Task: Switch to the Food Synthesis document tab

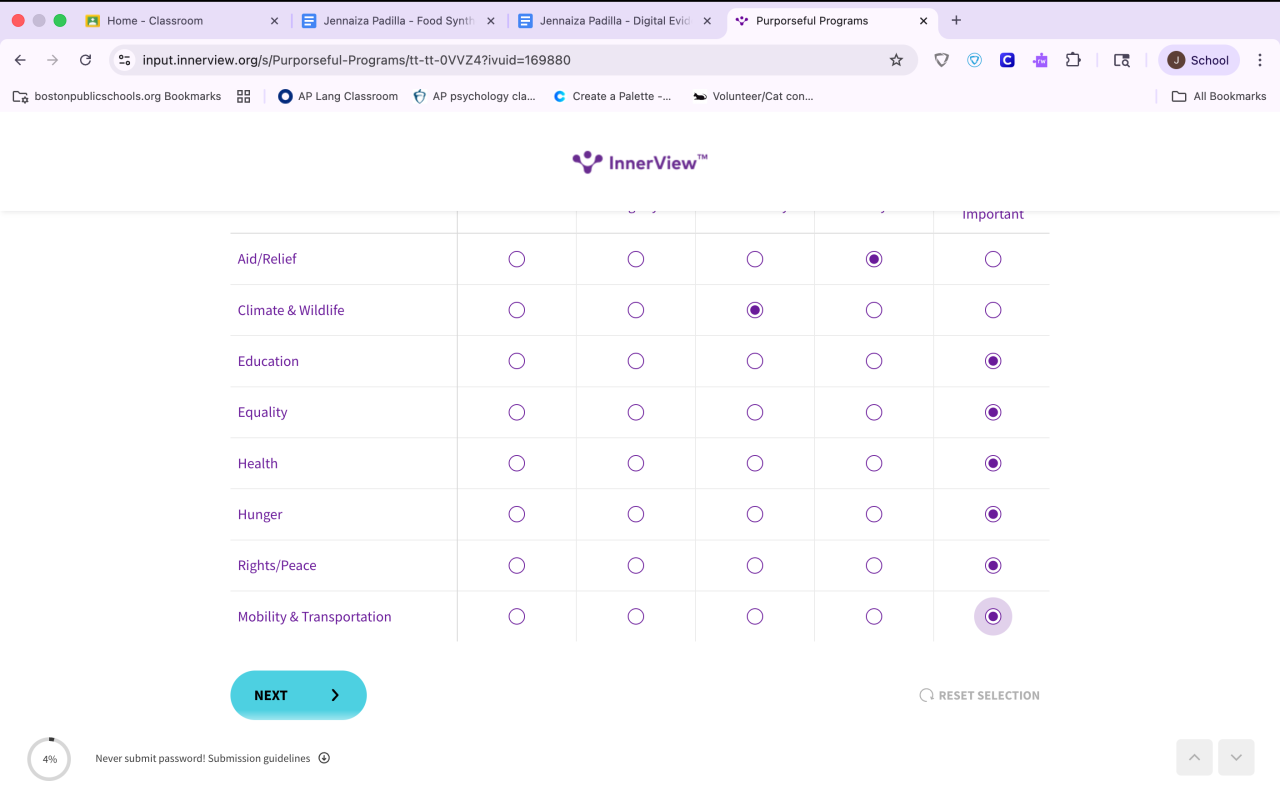Action: click(398, 20)
